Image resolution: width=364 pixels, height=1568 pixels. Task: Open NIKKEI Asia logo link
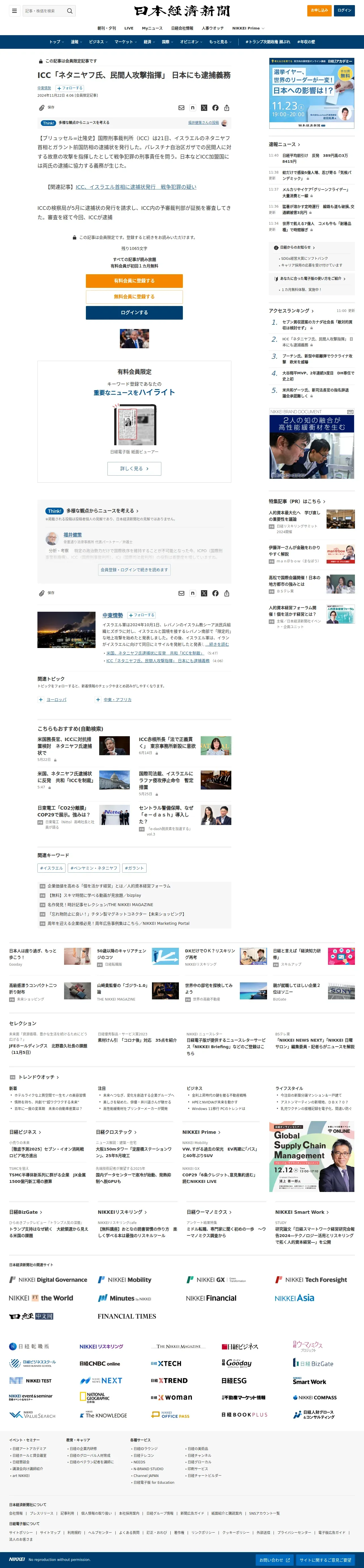[x=295, y=1298]
